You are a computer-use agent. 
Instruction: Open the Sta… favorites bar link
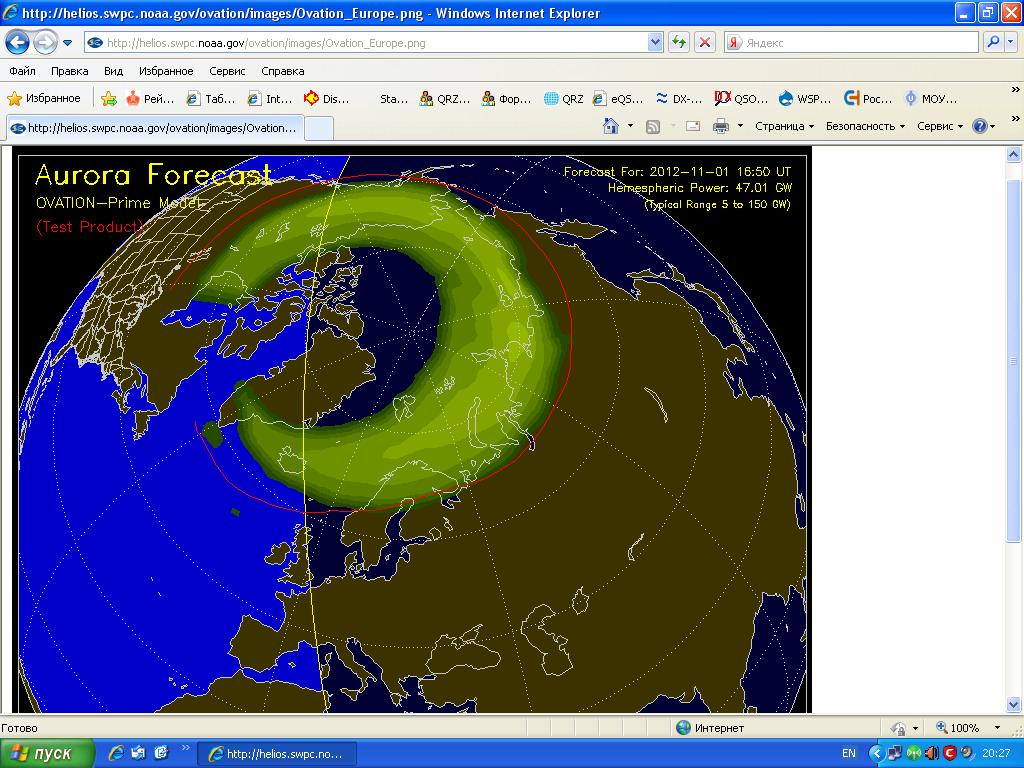pyautogui.click(x=393, y=99)
